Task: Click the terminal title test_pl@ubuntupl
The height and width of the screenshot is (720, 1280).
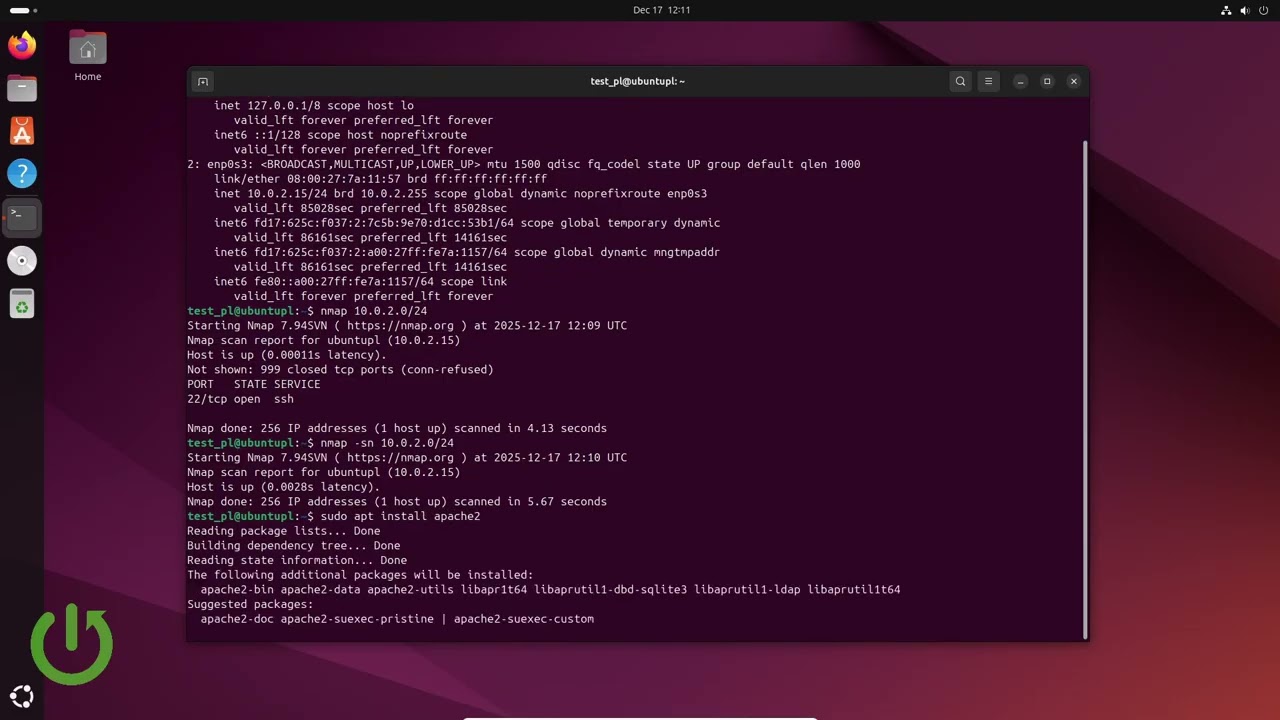Action: pos(637,81)
